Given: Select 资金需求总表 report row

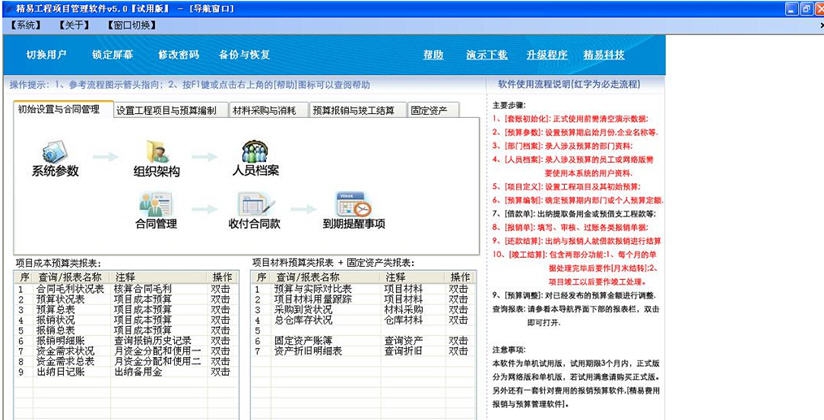Looking at the screenshot, I should (126, 361).
